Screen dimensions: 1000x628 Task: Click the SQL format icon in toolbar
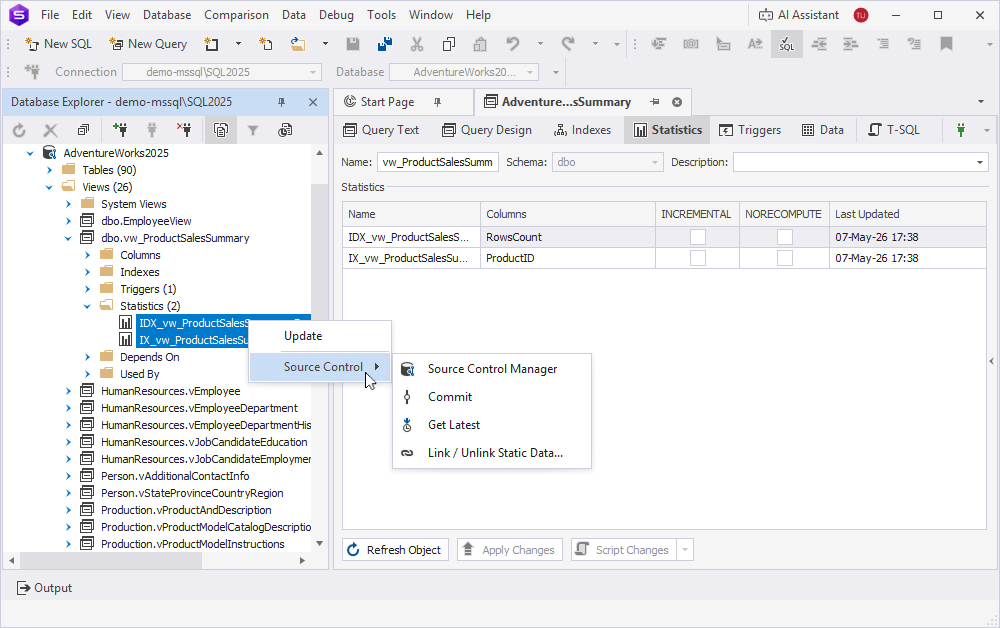(x=787, y=44)
